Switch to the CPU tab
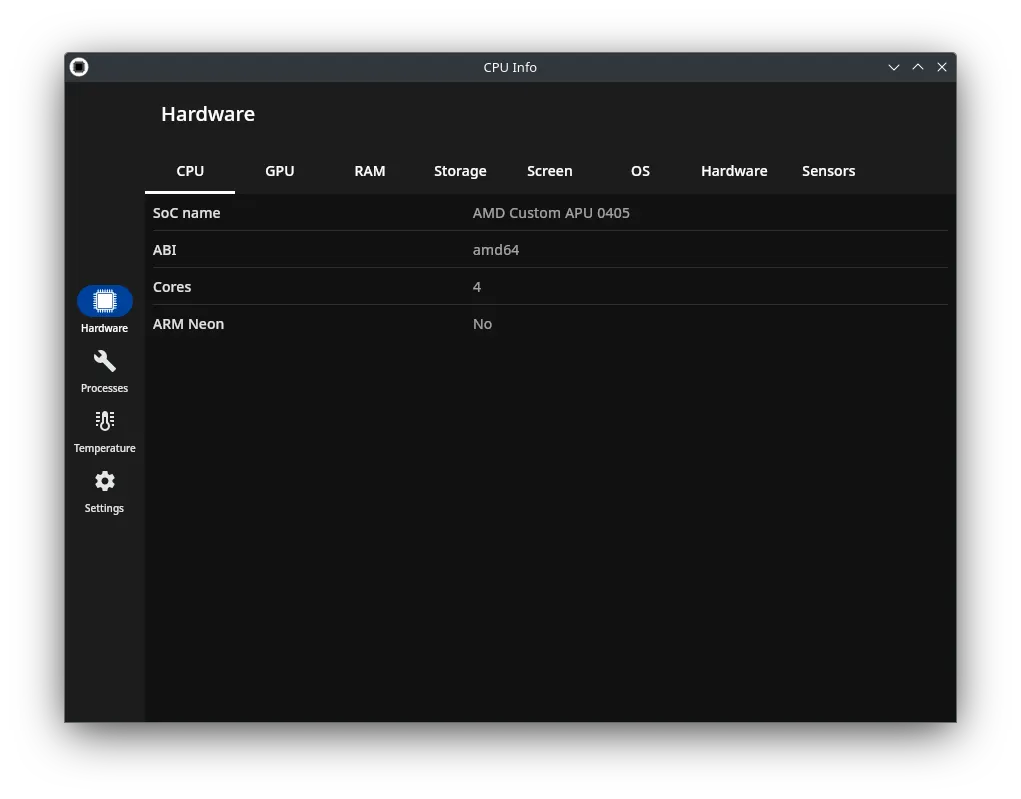Image resolution: width=1021 pixels, height=799 pixels. click(x=190, y=171)
